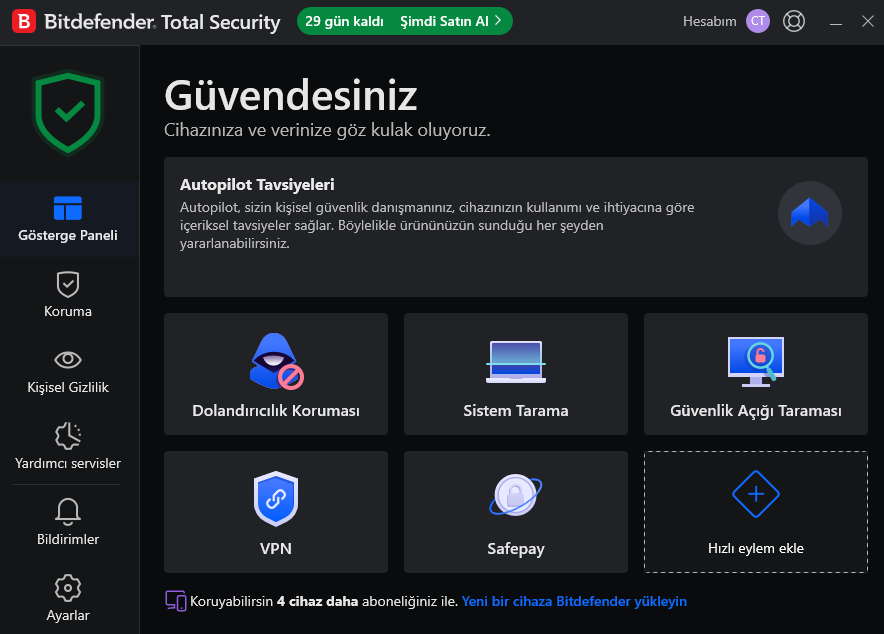Click the purple devices icon at bottom
Image resolution: width=884 pixels, height=634 pixels.
point(176,601)
